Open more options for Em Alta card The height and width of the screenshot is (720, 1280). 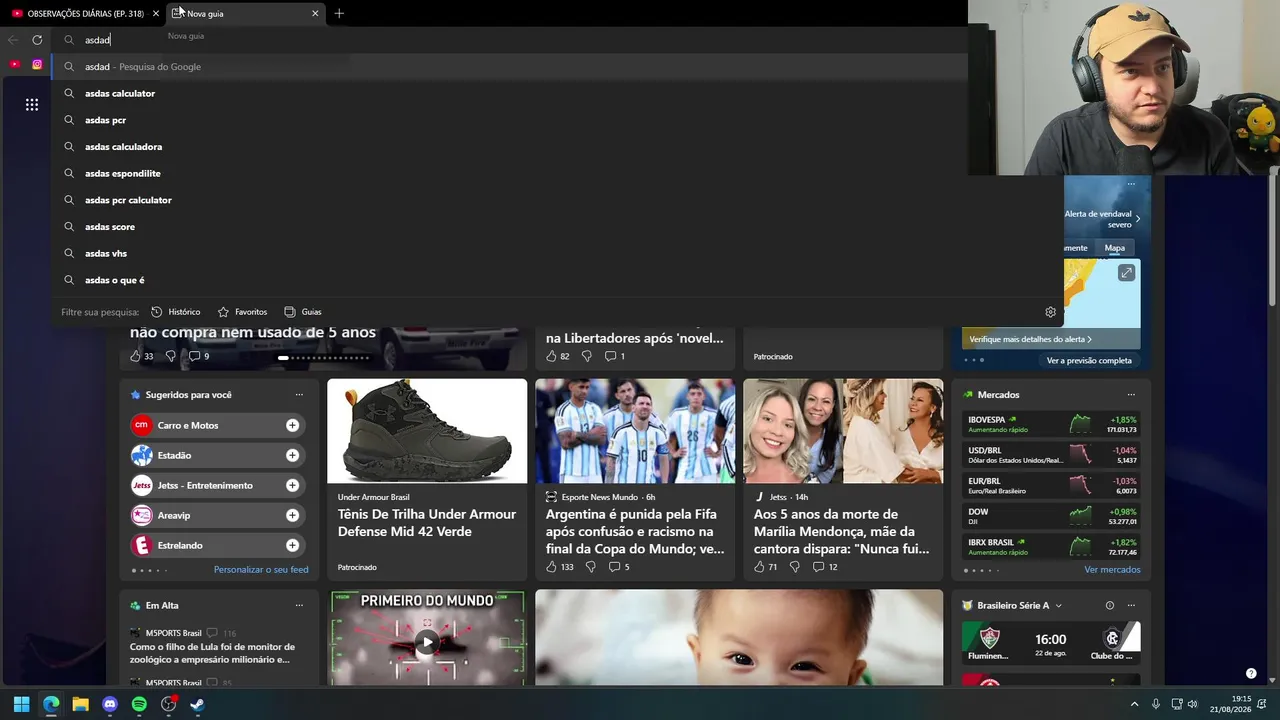point(299,605)
